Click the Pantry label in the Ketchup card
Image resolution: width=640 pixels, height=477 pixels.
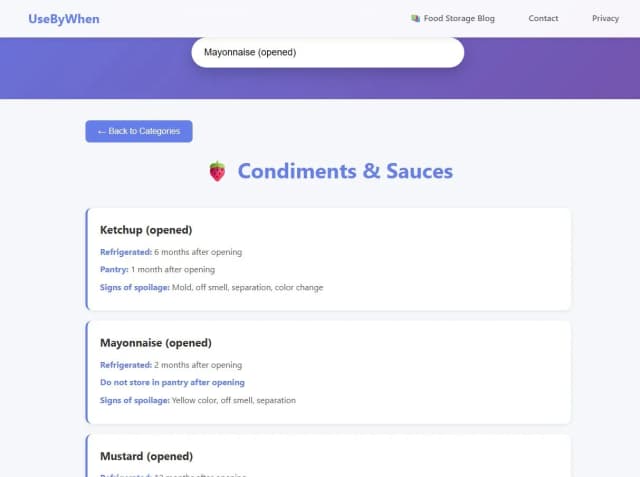114,270
